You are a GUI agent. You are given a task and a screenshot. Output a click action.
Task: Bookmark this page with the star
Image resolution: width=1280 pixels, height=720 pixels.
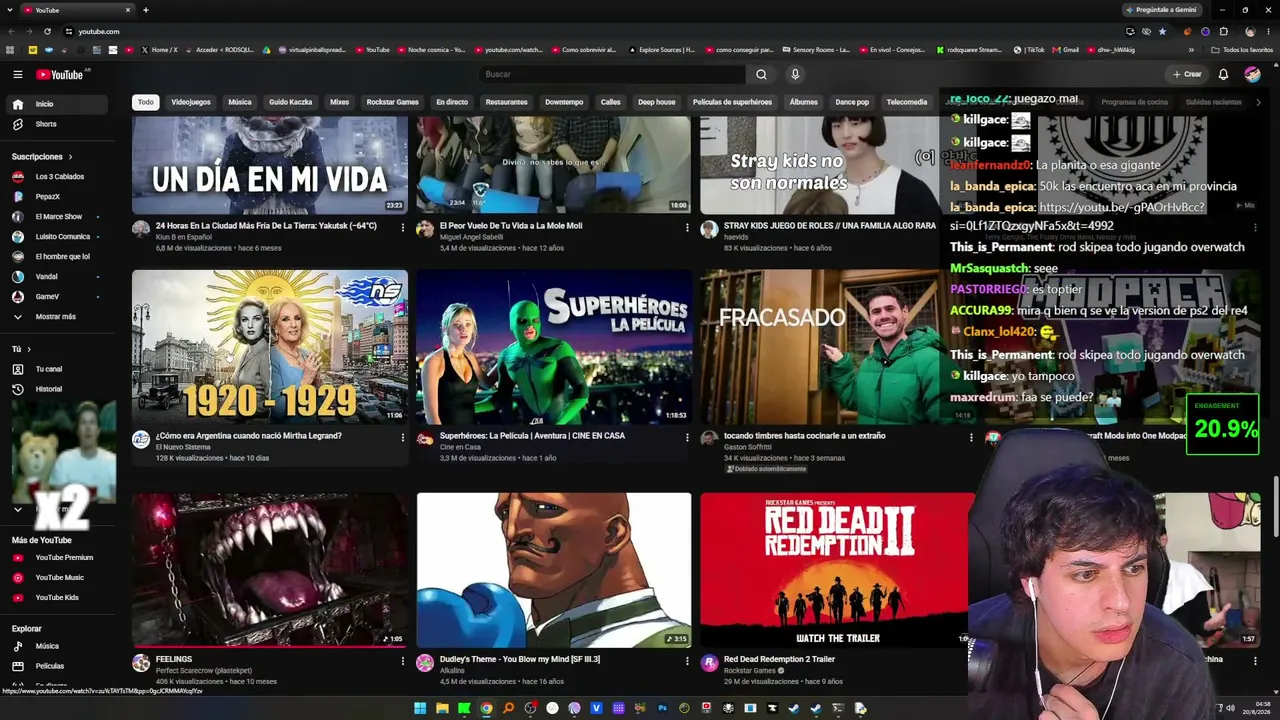1162,31
